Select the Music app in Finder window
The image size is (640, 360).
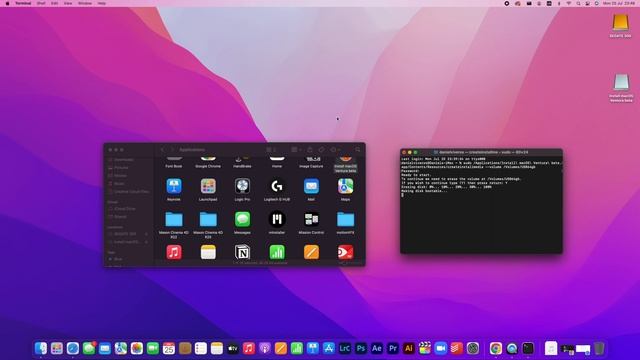(x=174, y=252)
